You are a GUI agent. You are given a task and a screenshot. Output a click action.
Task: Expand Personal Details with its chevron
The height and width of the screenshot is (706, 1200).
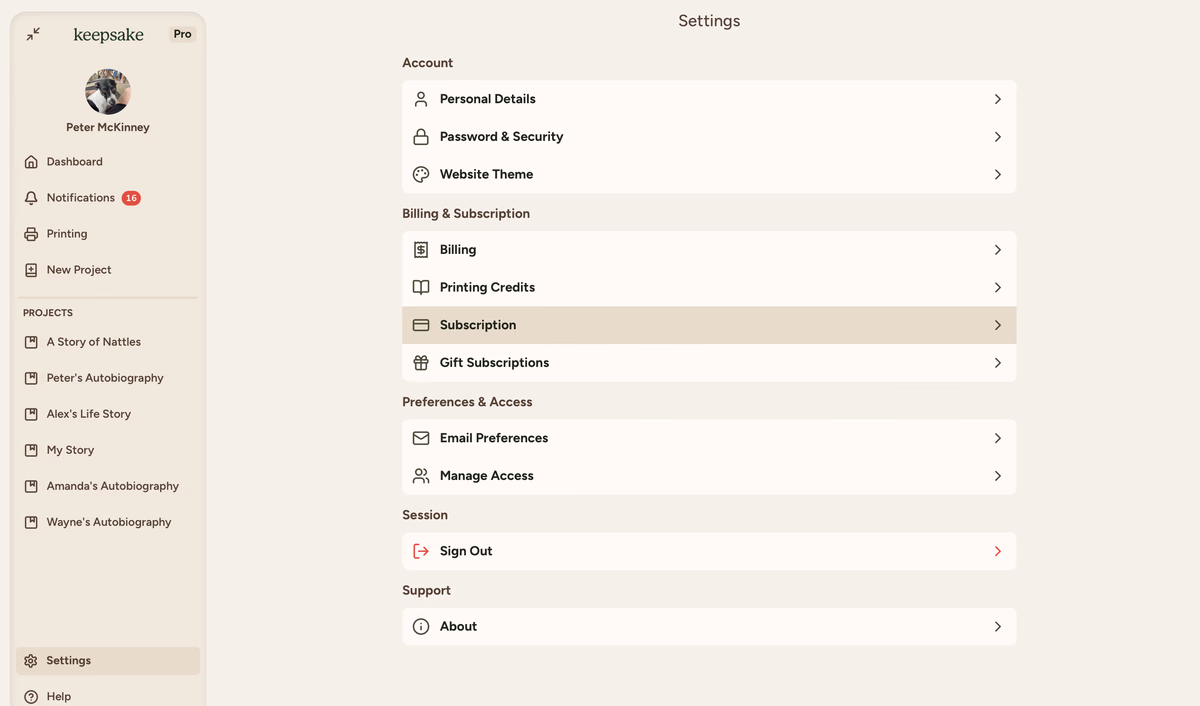point(997,99)
